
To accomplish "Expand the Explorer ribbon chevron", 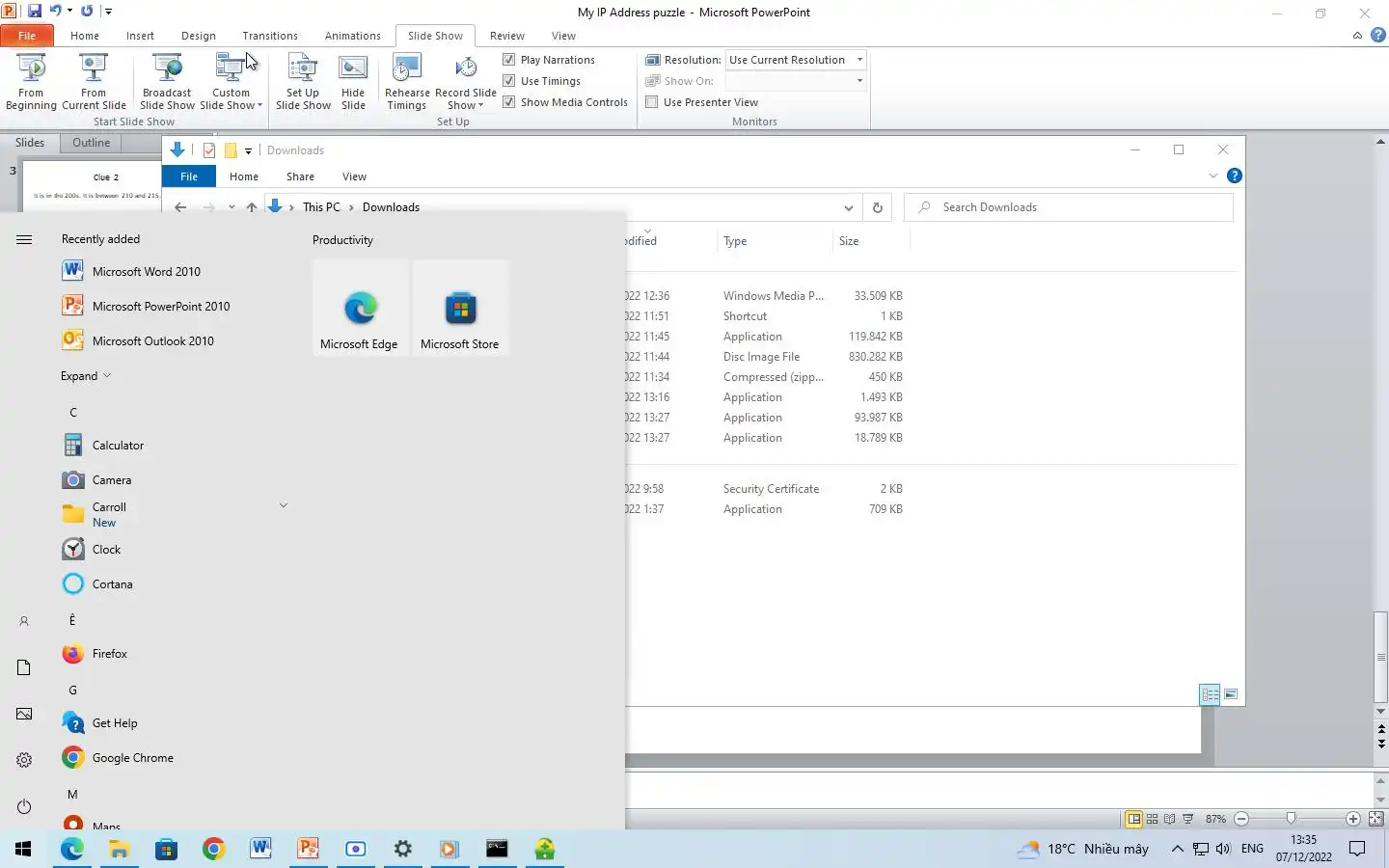I will 1213,176.
